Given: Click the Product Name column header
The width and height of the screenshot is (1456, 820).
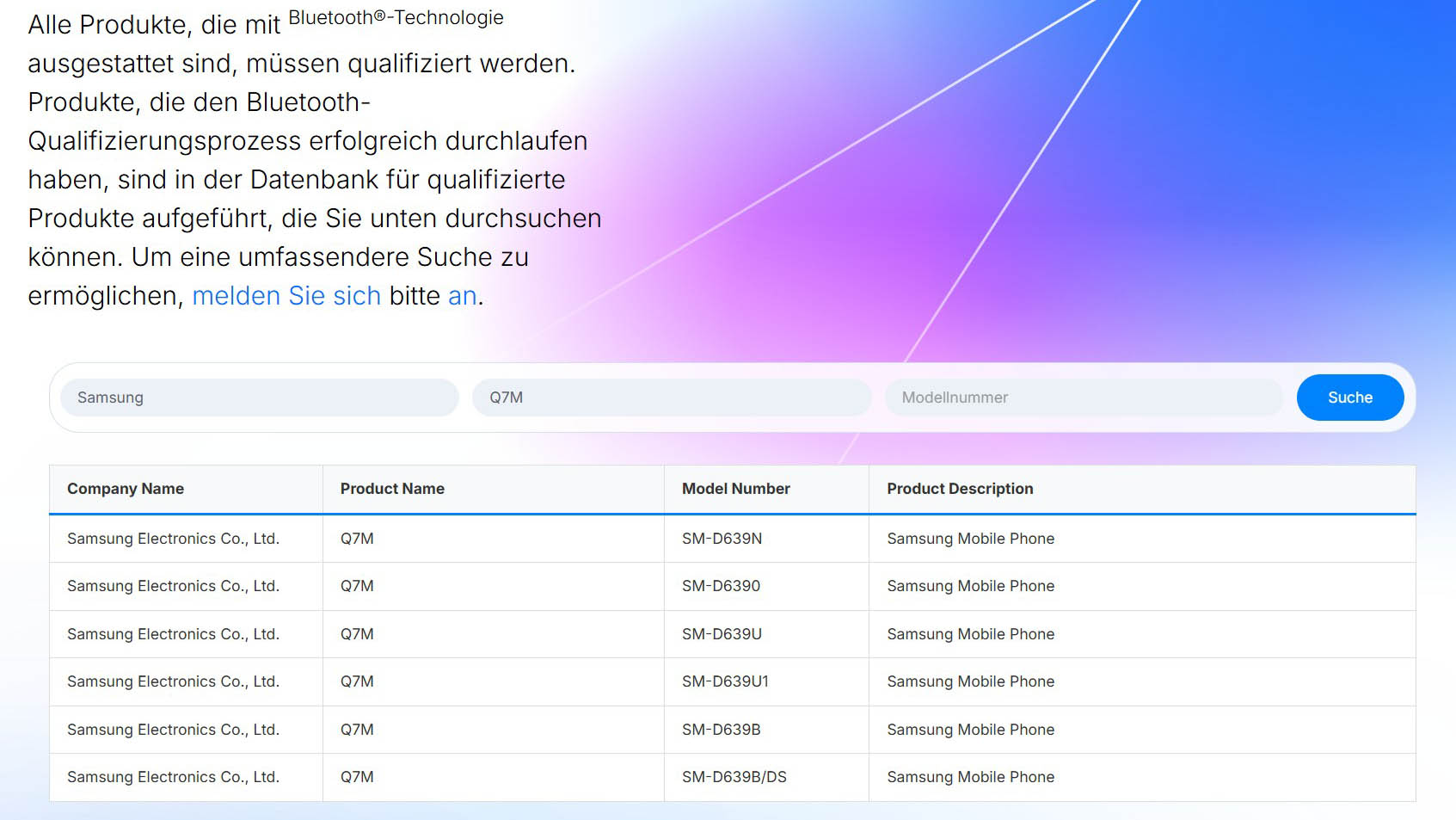Looking at the screenshot, I should tap(392, 489).
